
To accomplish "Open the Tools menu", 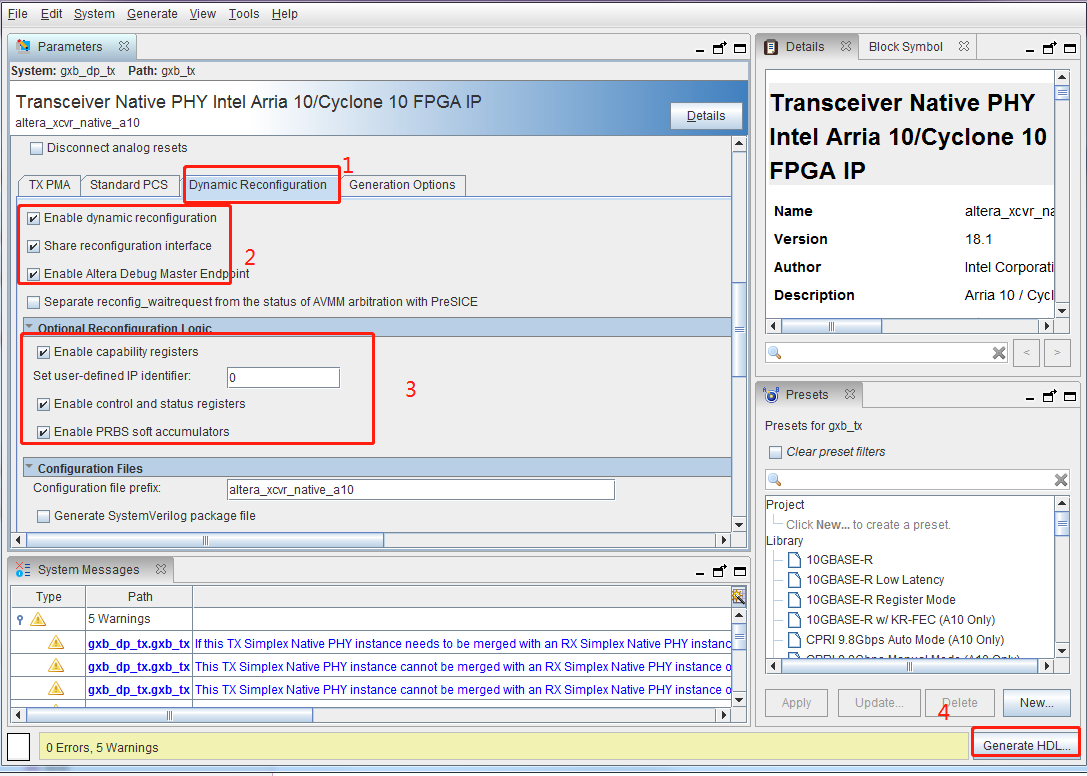I will 244,14.
